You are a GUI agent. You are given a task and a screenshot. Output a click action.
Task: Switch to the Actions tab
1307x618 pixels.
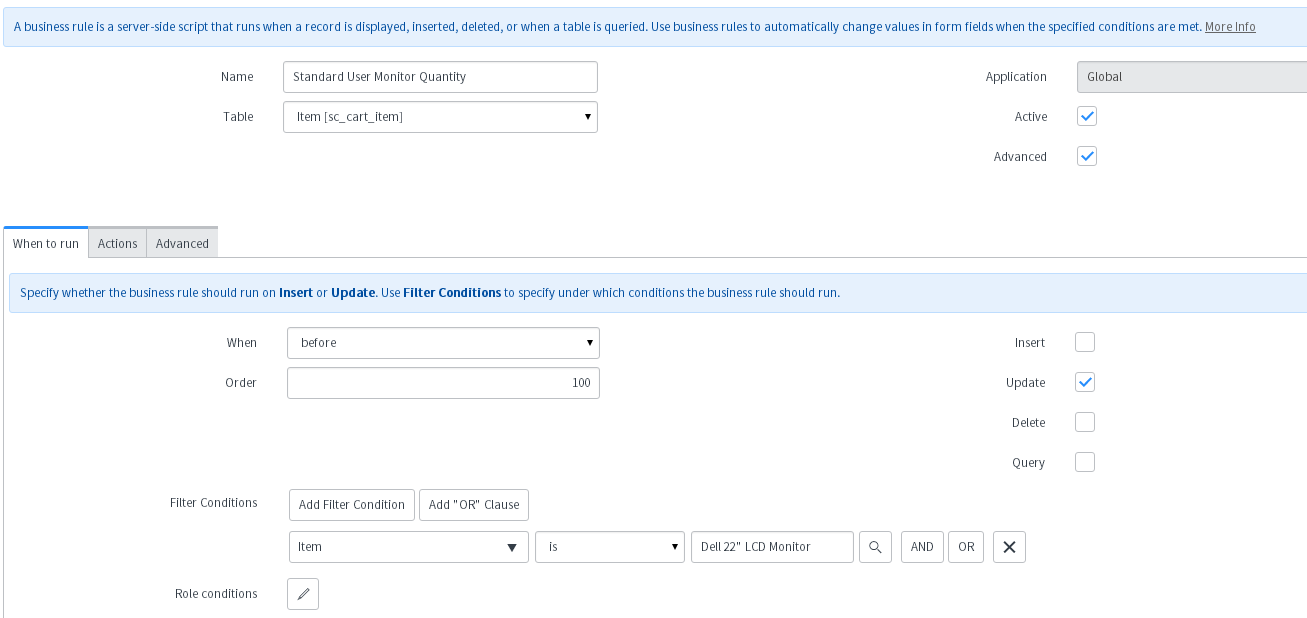(x=117, y=243)
